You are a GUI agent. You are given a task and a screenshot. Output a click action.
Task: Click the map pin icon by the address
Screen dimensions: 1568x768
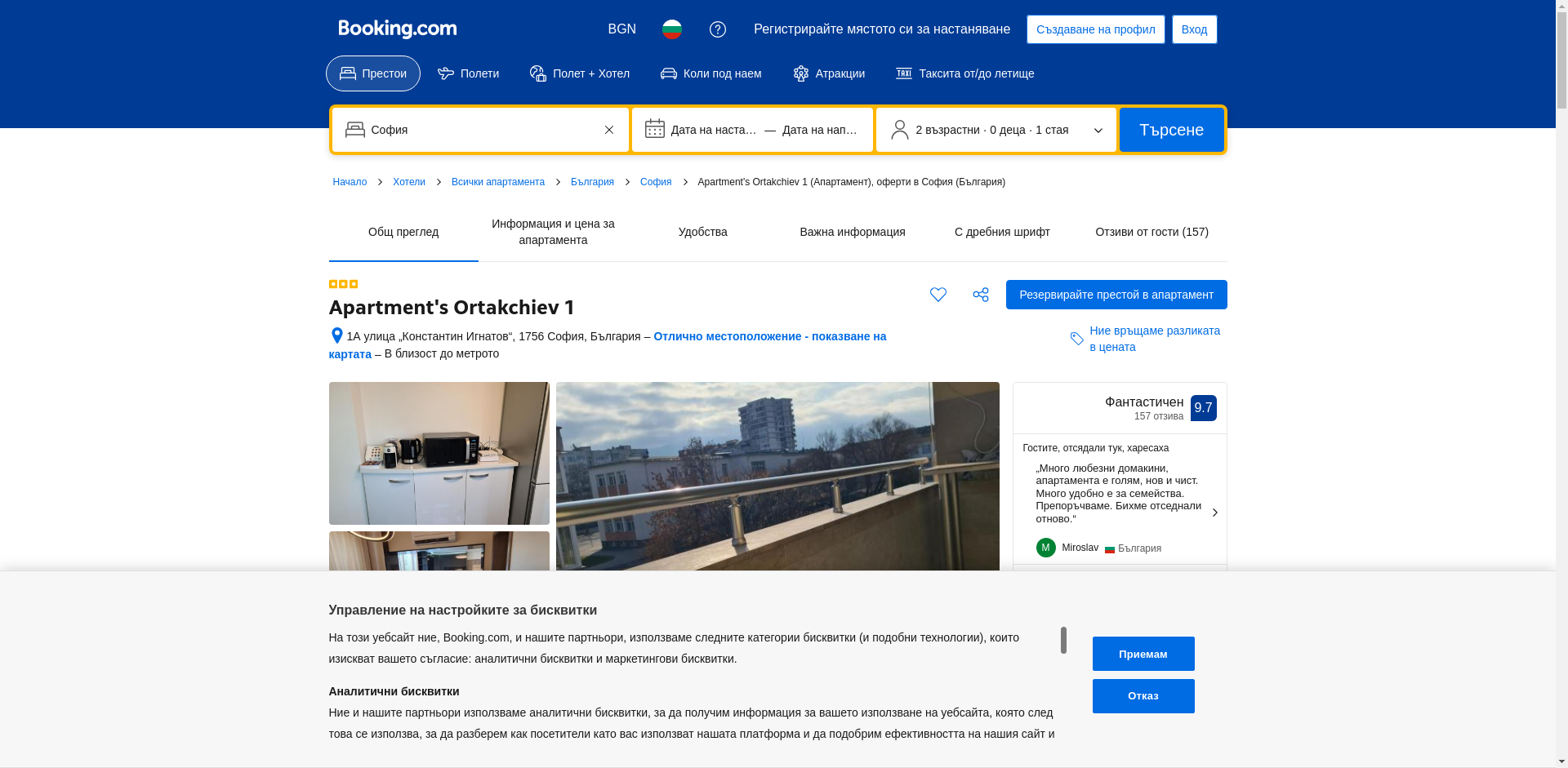336,336
